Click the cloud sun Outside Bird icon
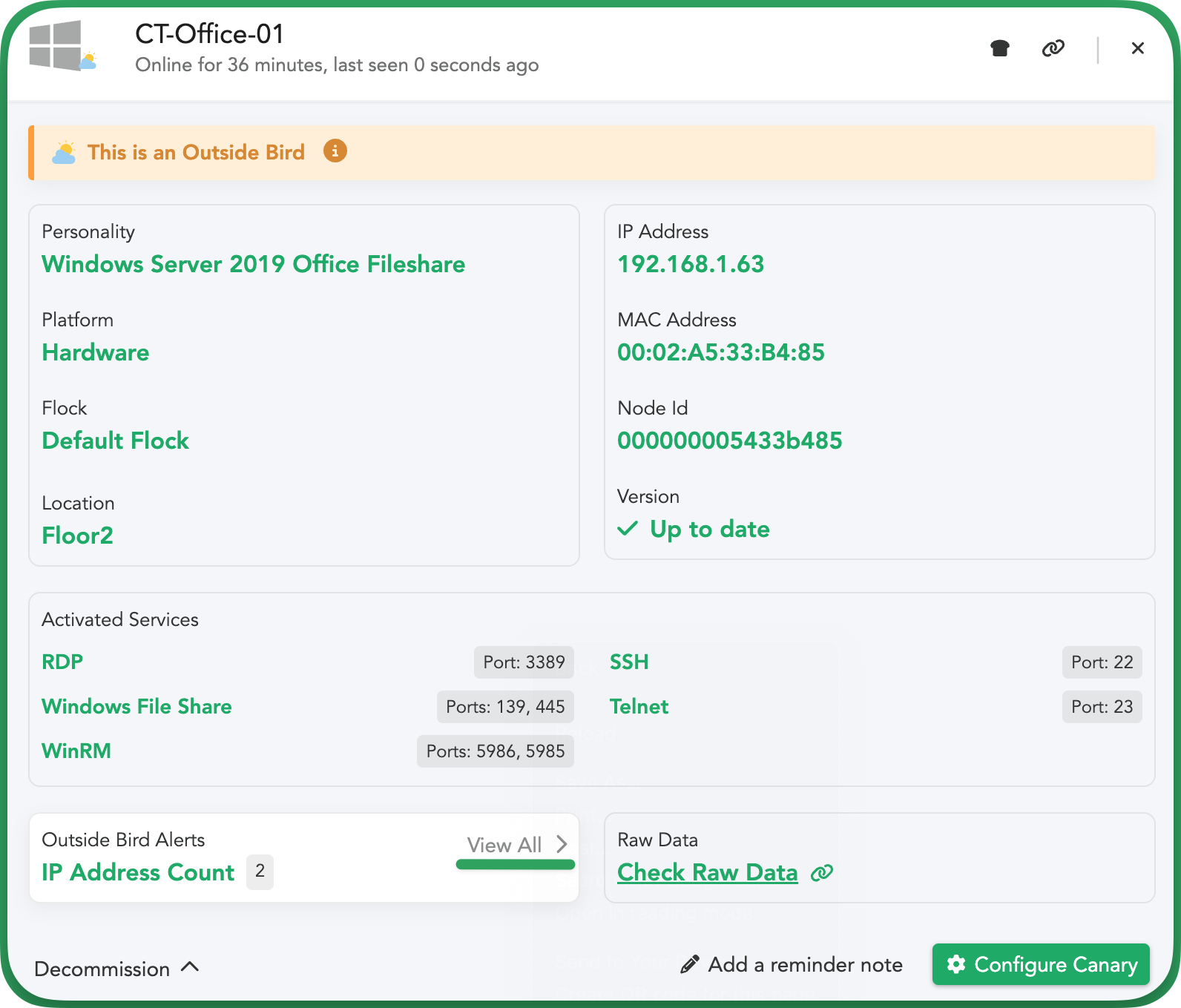The width and height of the screenshot is (1181, 1008). [64, 153]
